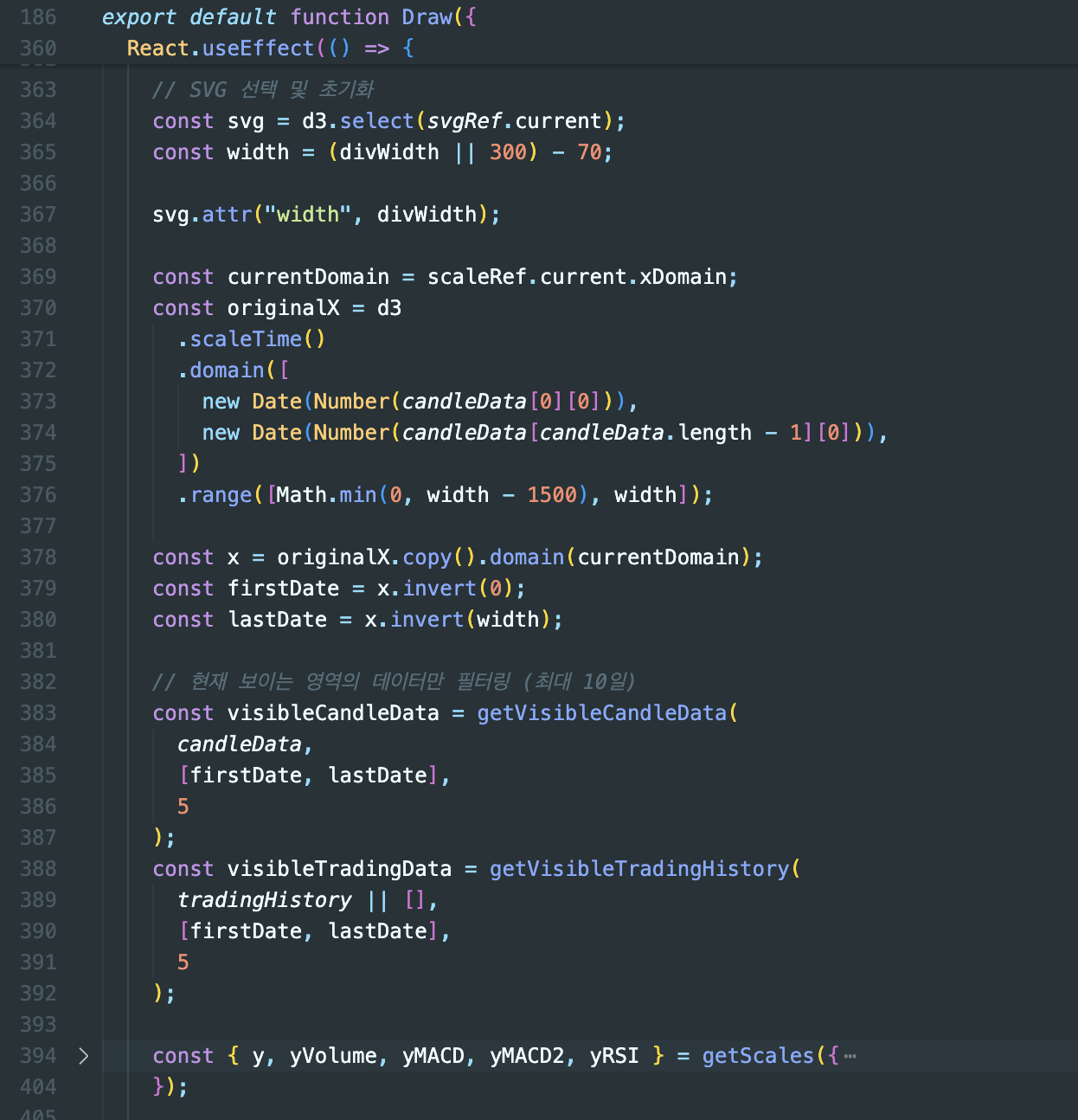Click the string "width" on line 367
This screenshot has height=1120, width=1078.
click(x=308, y=214)
